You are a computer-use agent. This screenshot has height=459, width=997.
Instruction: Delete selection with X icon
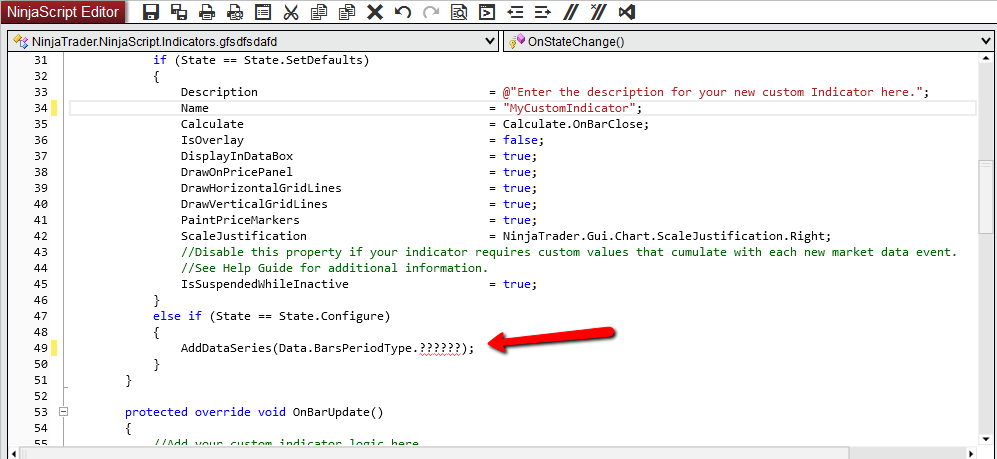375,11
